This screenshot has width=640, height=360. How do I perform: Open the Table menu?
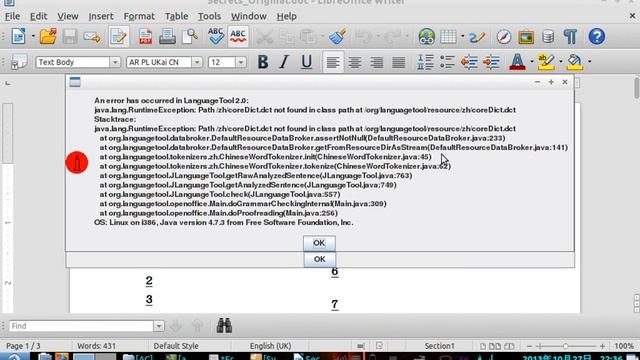pos(176,16)
